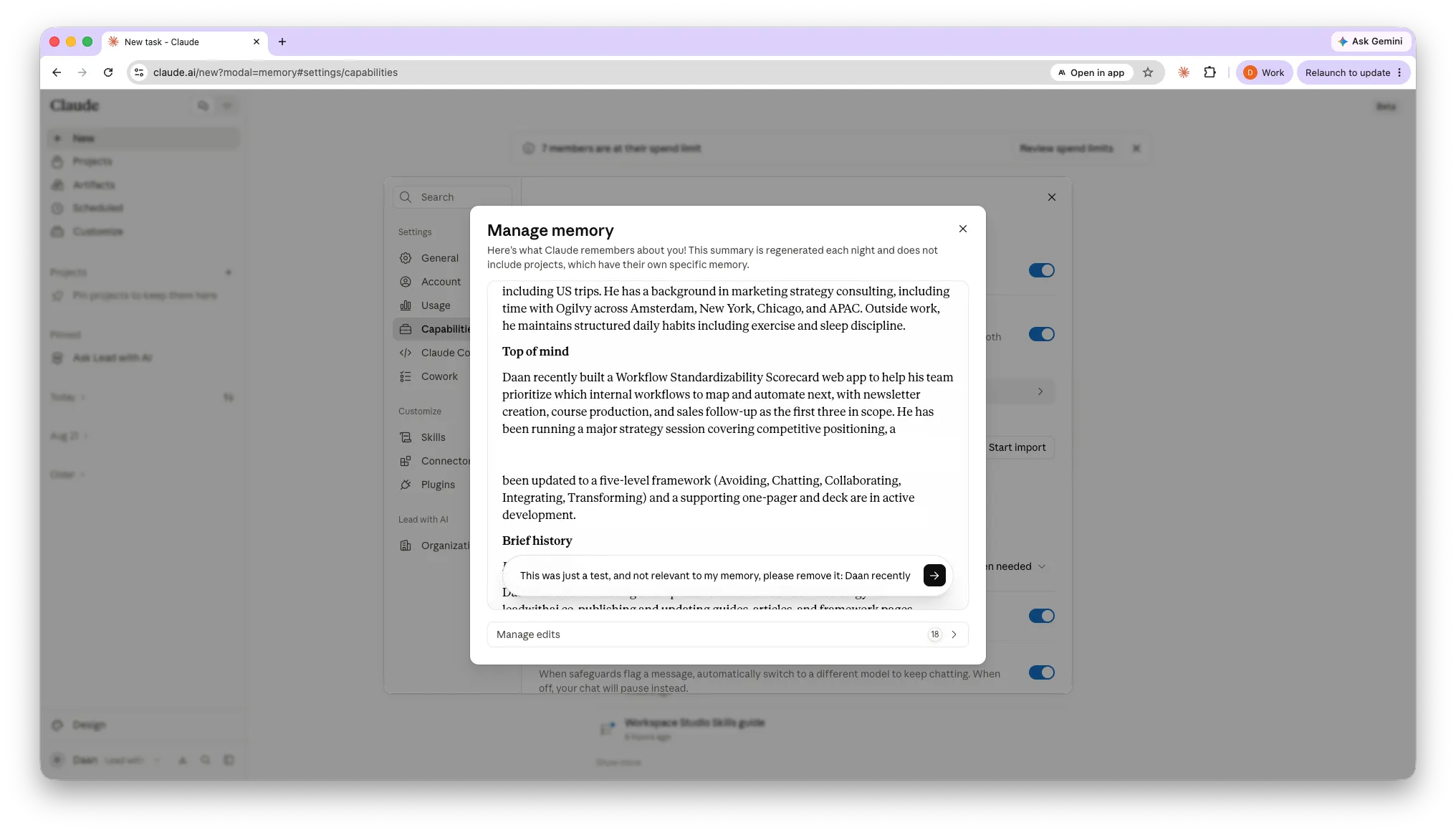This screenshot has height=833, width=1456.
Task: Click the Claude extension icon in toolbar
Action: pos(1184,72)
